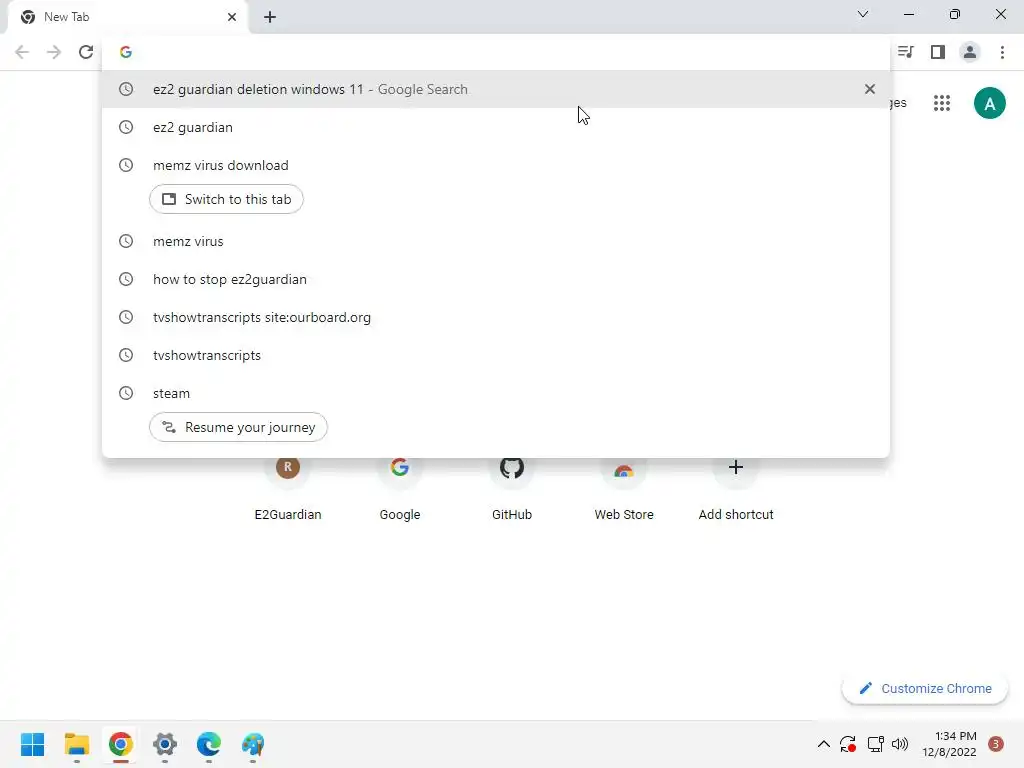
Task: Click the Customize Chrome button
Action: 925,688
